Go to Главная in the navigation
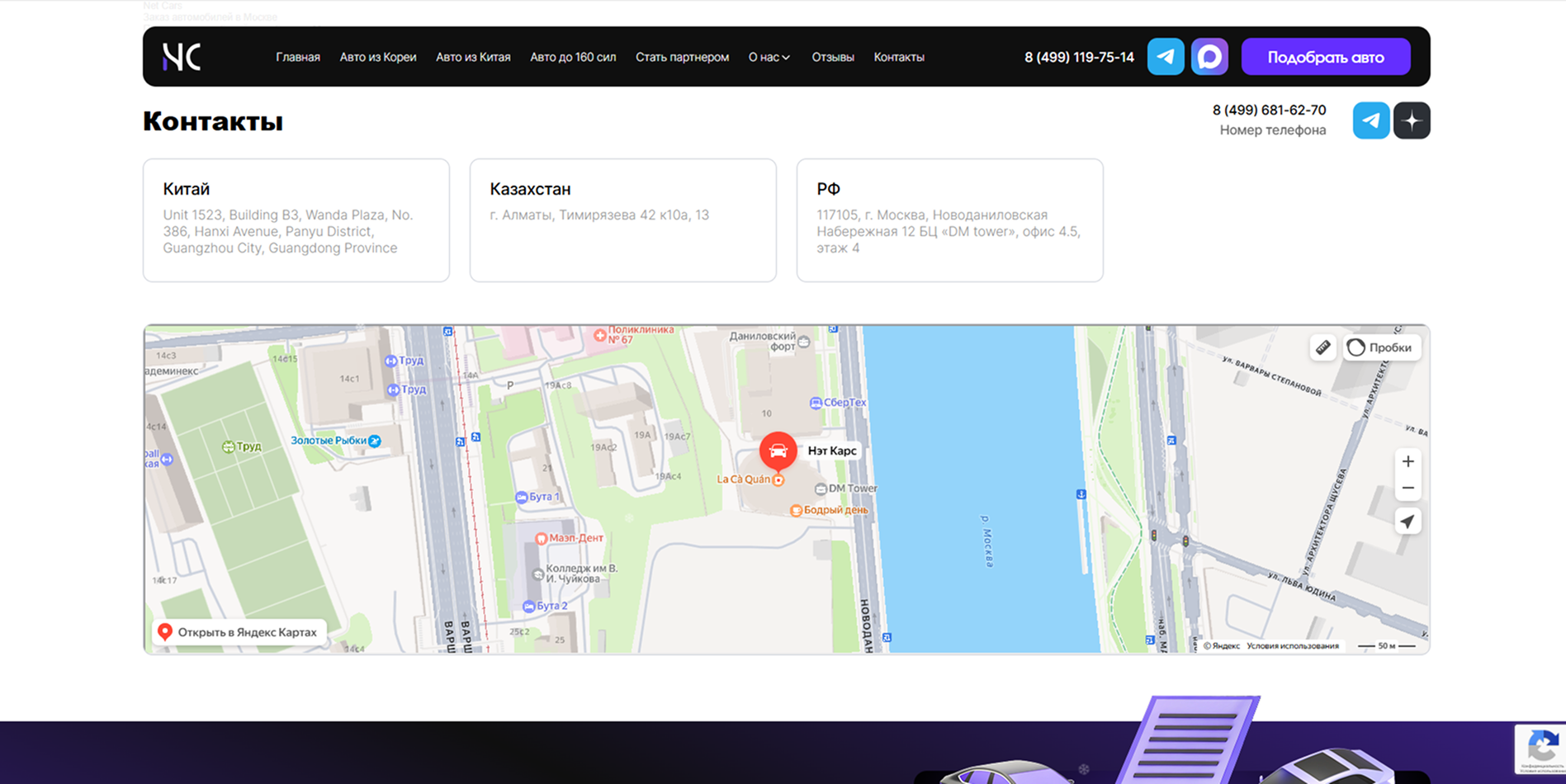This screenshot has height=784, width=1566. [x=298, y=57]
